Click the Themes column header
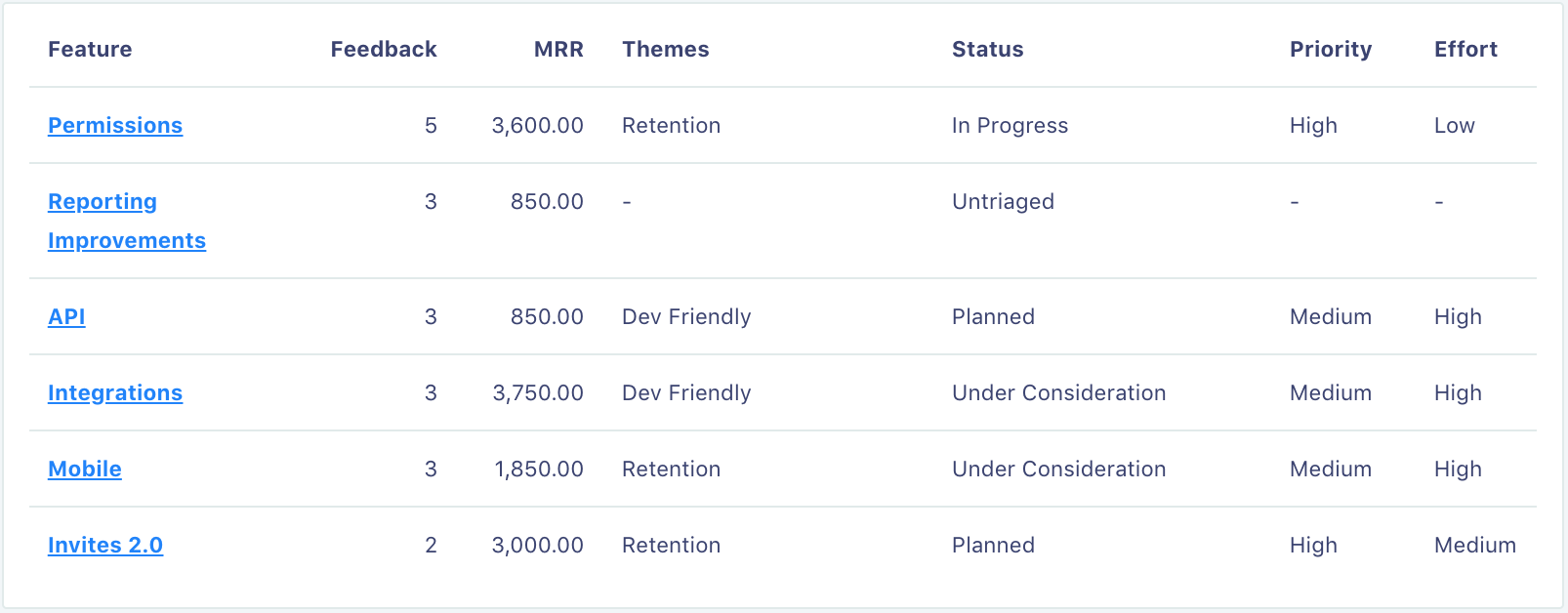The height and width of the screenshot is (613, 1568). [666, 49]
